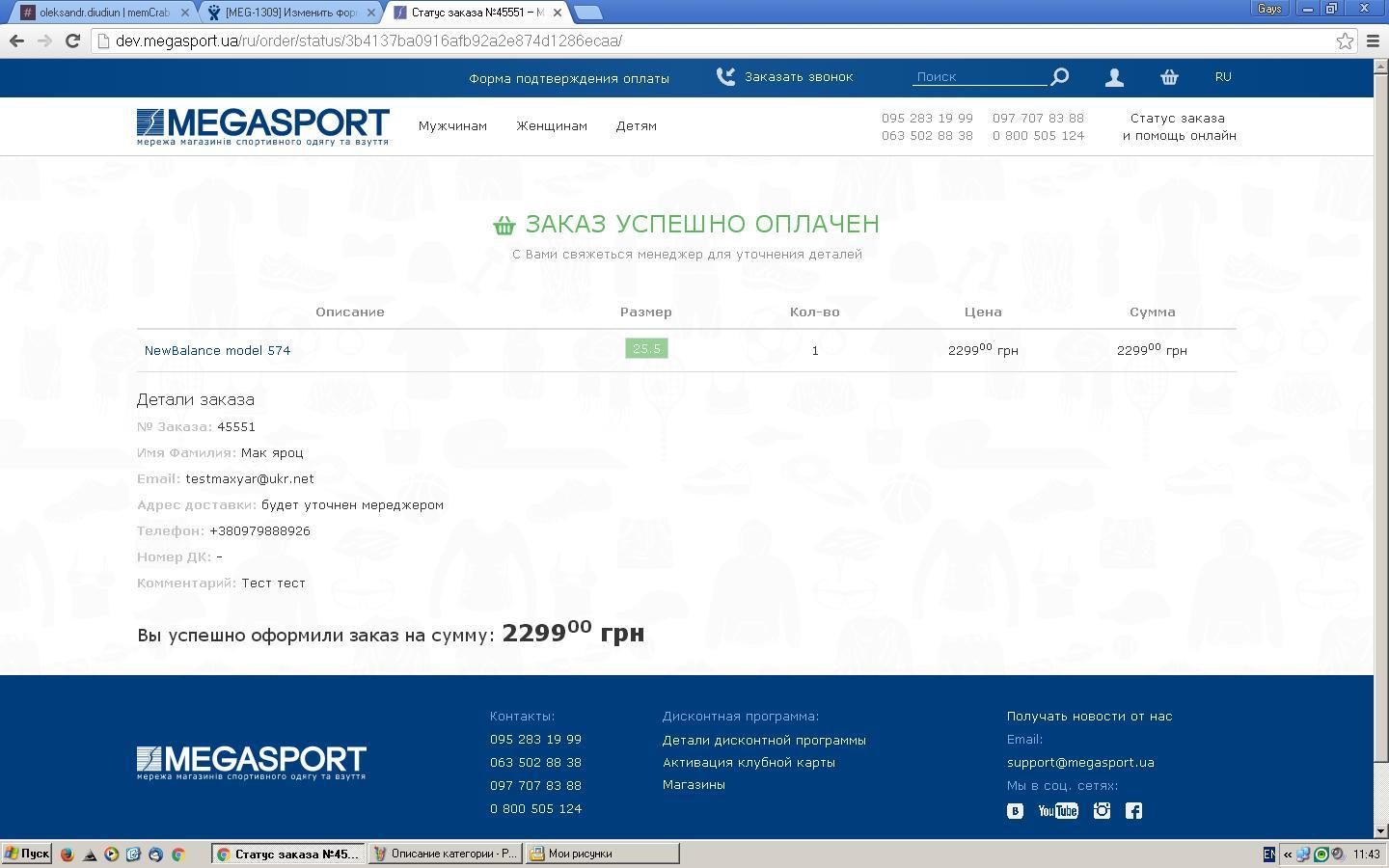Viewport: 1389px width, 868px height.
Task: Open NewBalance model 574 product link
Action: point(217,351)
